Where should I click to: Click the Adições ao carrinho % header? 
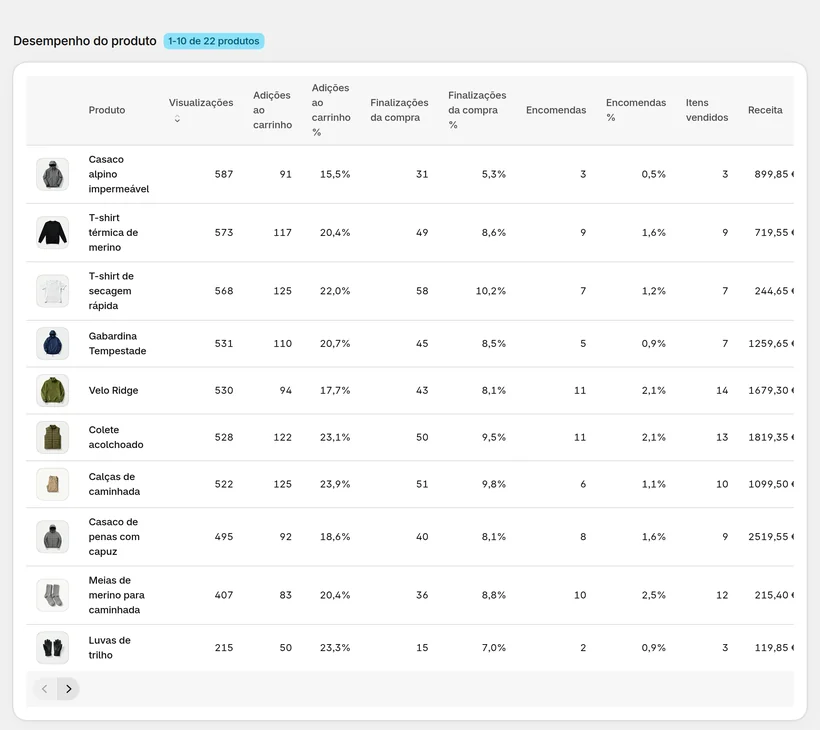click(x=331, y=110)
